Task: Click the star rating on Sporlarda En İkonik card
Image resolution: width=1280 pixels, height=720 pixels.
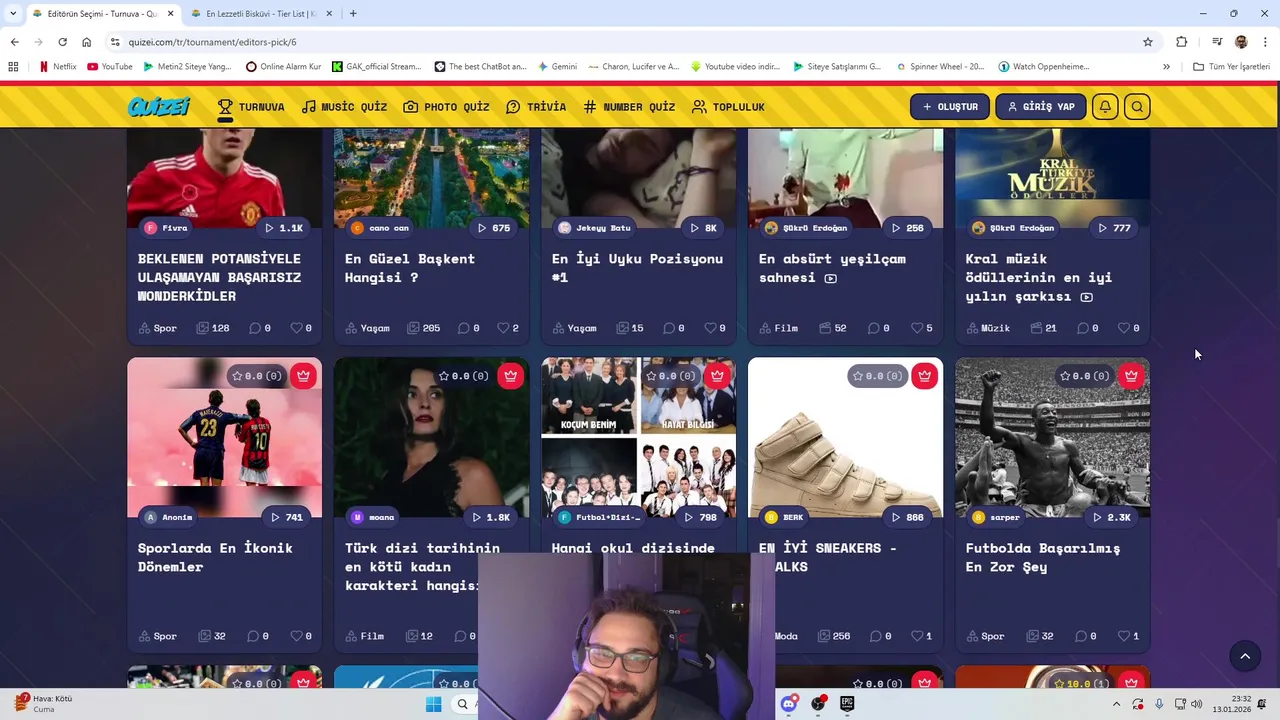Action: coord(256,376)
